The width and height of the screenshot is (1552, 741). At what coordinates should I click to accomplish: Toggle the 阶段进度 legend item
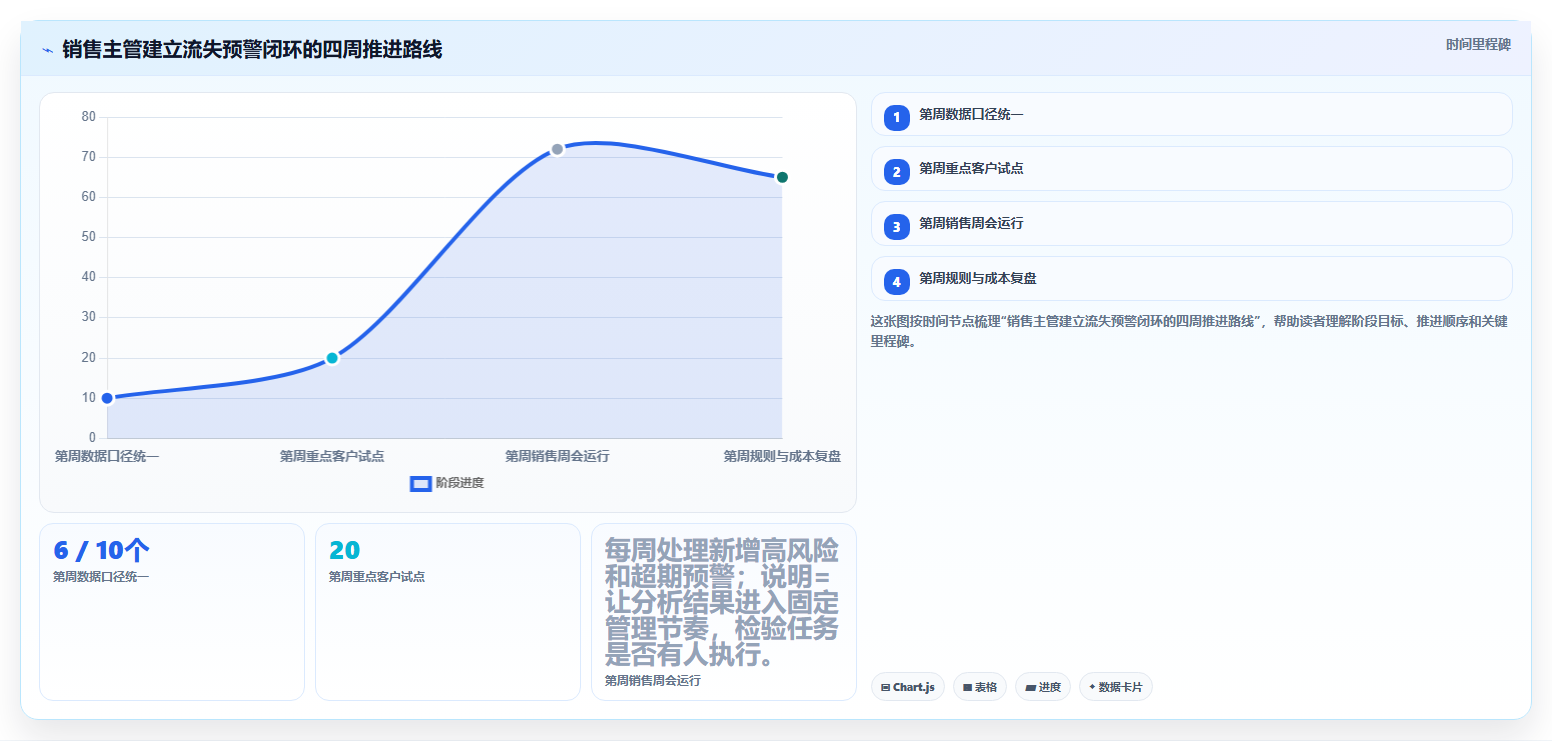coord(448,483)
